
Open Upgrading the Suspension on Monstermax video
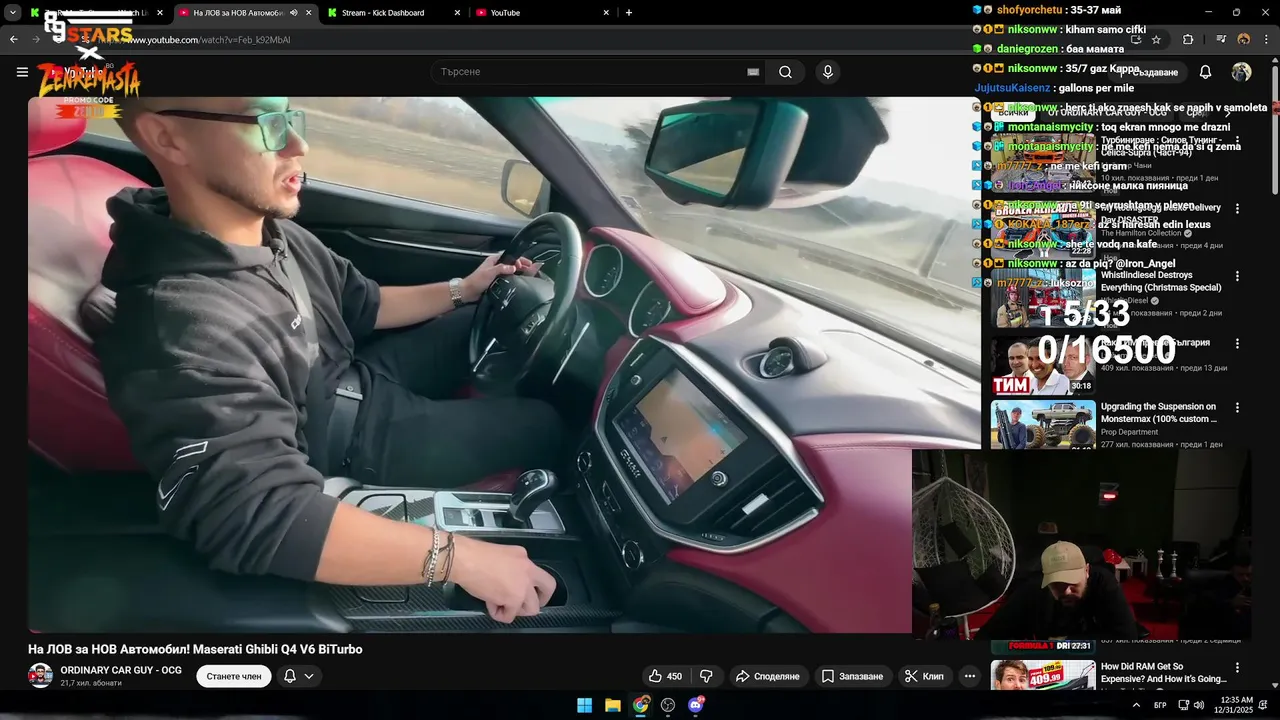pyautogui.click(x=1159, y=413)
